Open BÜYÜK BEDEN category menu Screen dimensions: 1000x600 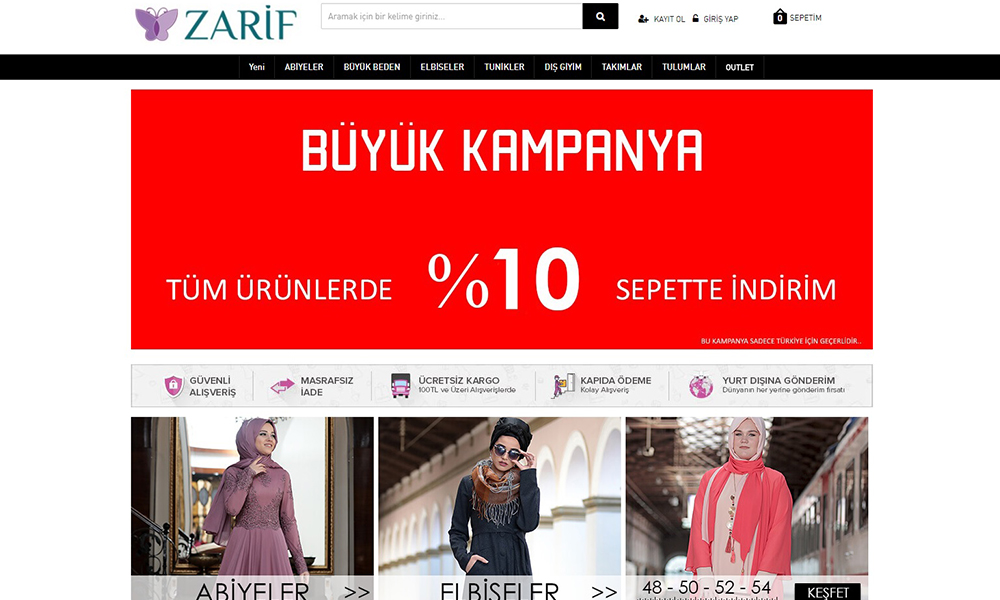(372, 67)
